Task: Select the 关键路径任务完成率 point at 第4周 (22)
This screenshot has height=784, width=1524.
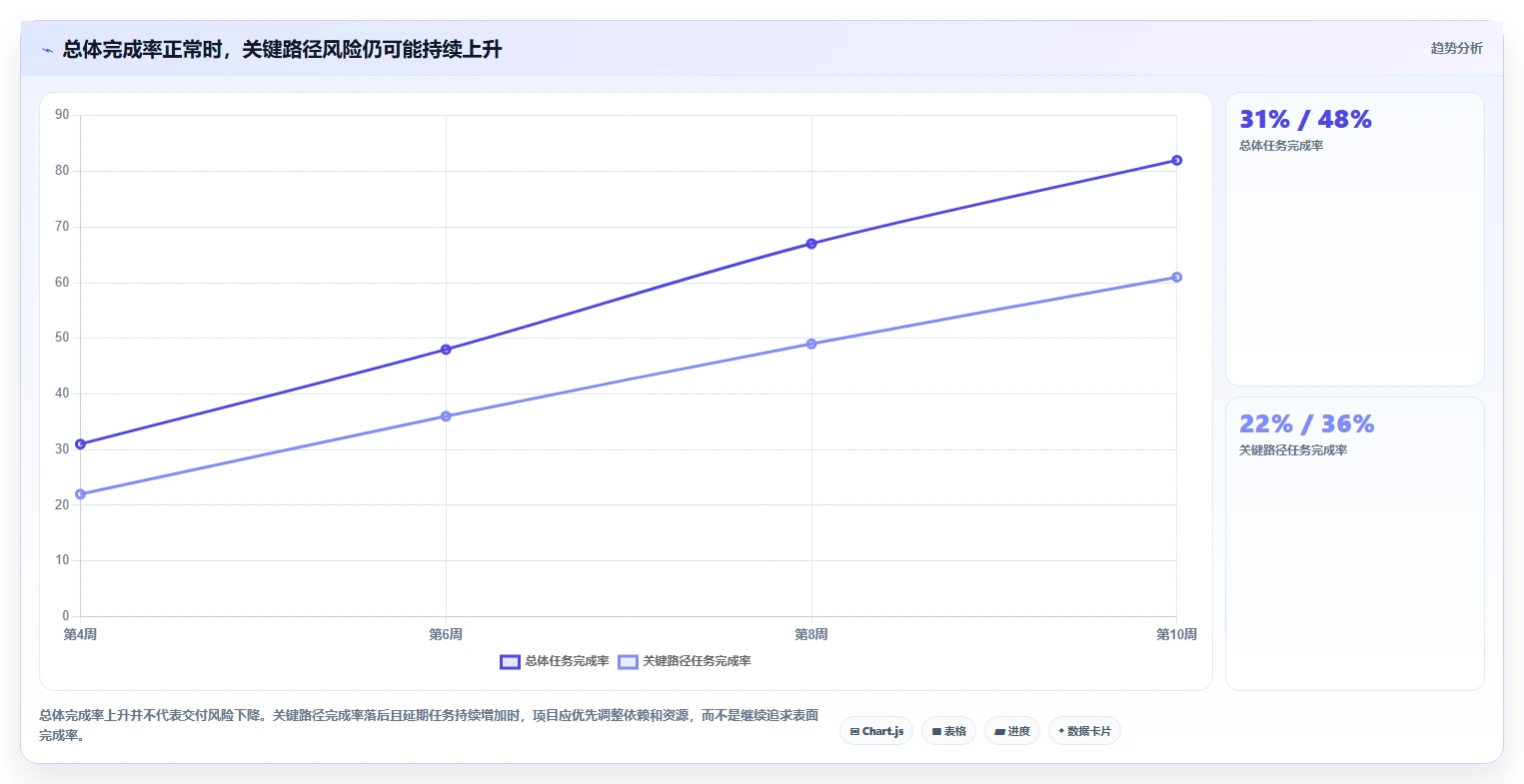Action: (80, 494)
